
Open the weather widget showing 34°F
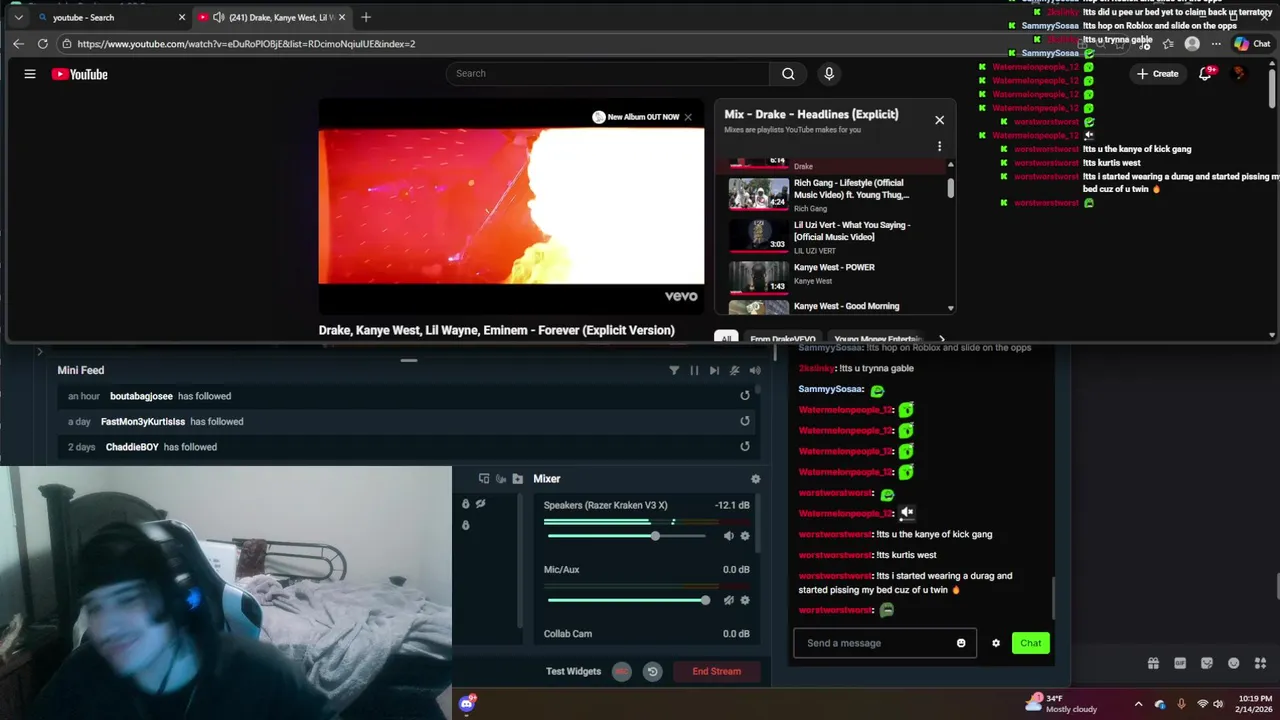[x=1061, y=704]
